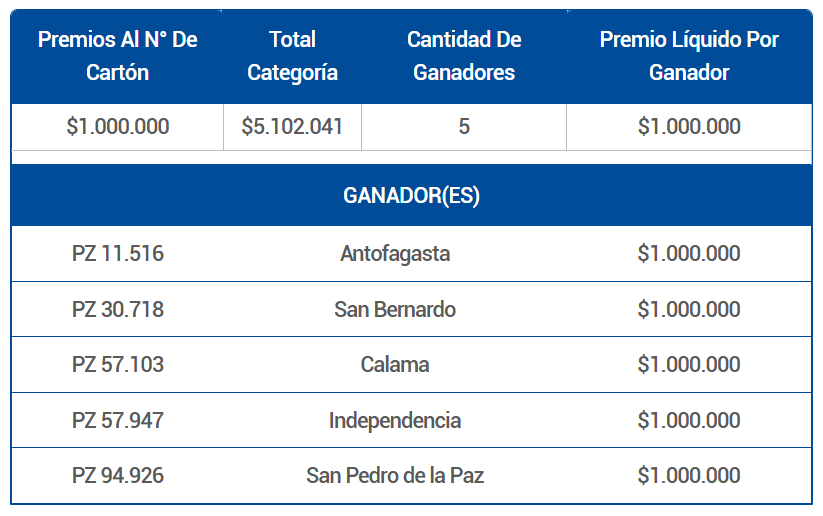Viewport: 823px width, 516px height.
Task: Click the 'Premio Líquido Por Ganador' header
Action: [x=689, y=56]
